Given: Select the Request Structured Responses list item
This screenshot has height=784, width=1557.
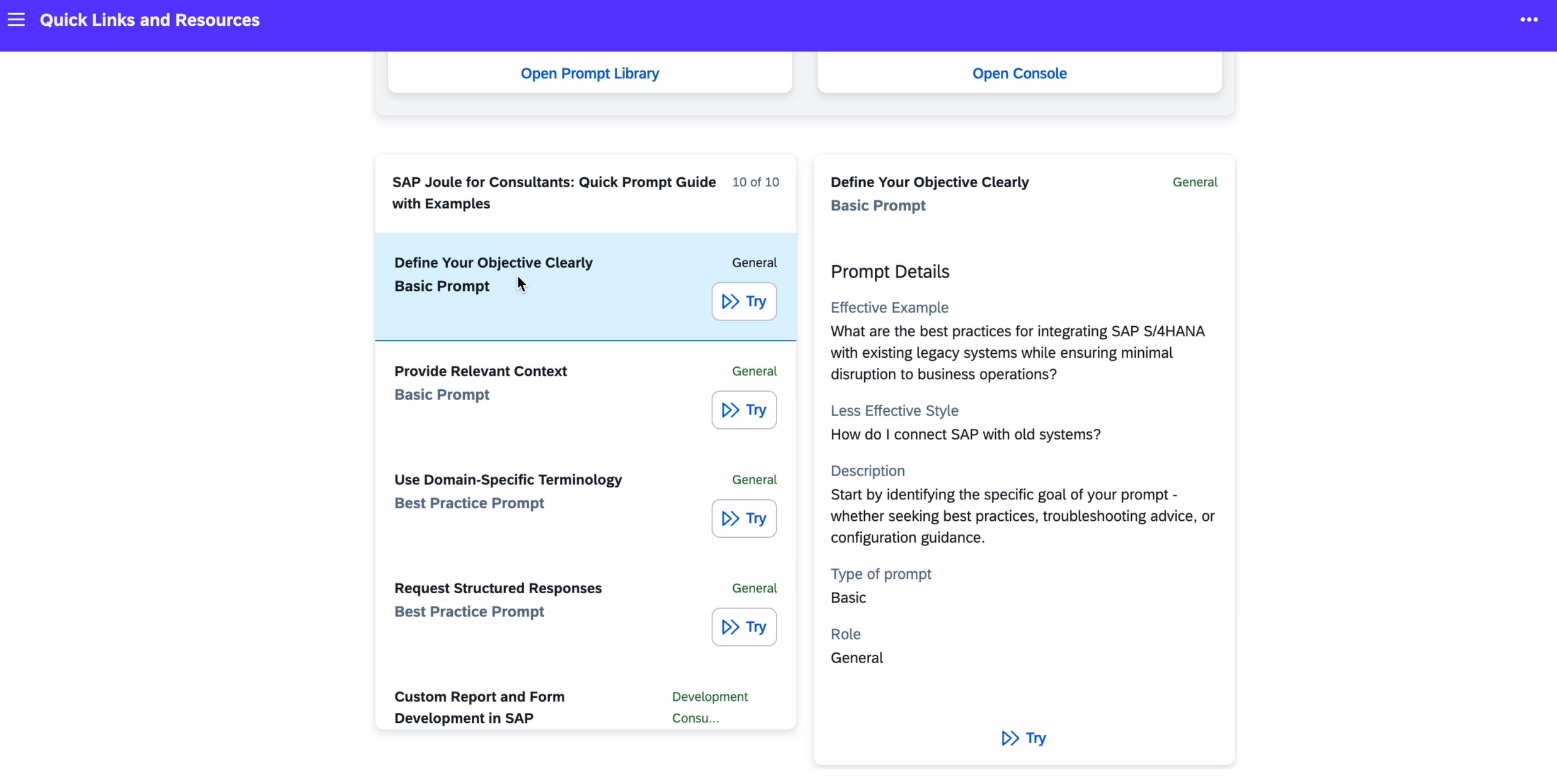Looking at the screenshot, I should [x=586, y=612].
